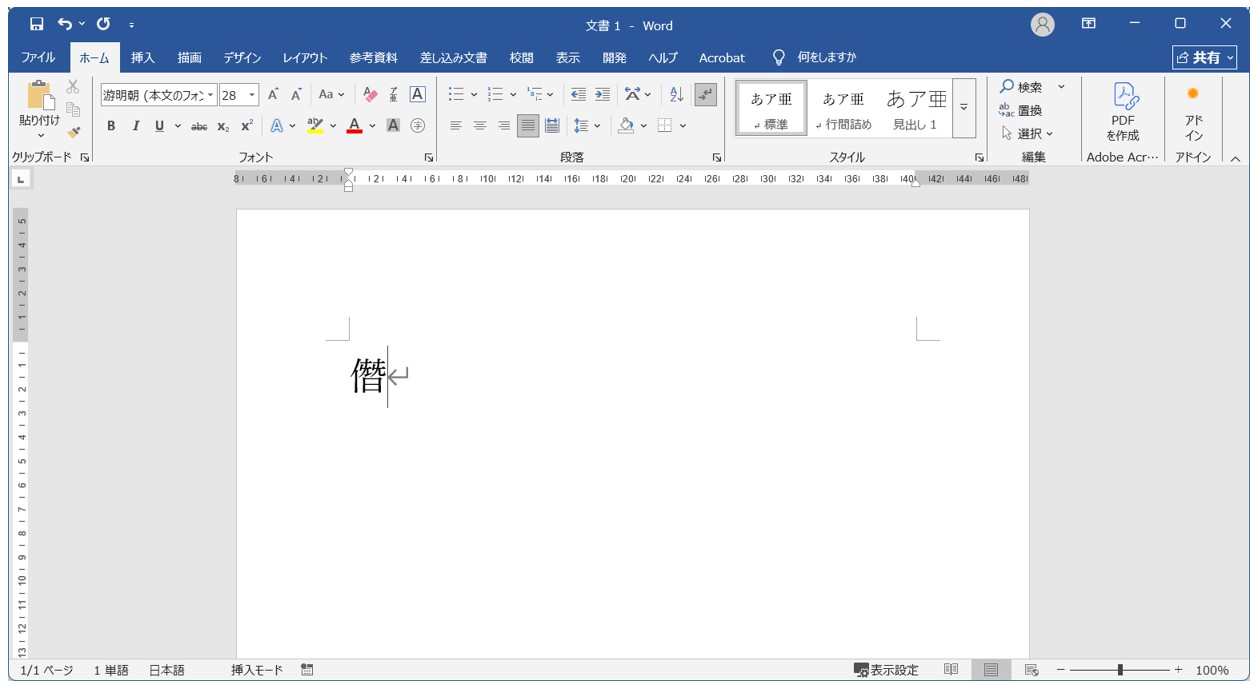Image resolution: width=1259 pixels, height=690 pixels.
Task: Toggle show paragraph marks button
Action: point(705,94)
